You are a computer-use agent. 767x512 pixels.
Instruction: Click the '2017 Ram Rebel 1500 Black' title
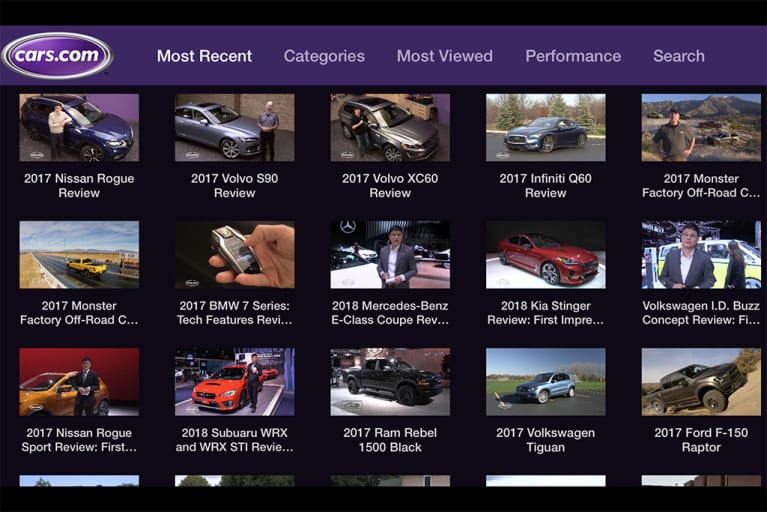390,440
